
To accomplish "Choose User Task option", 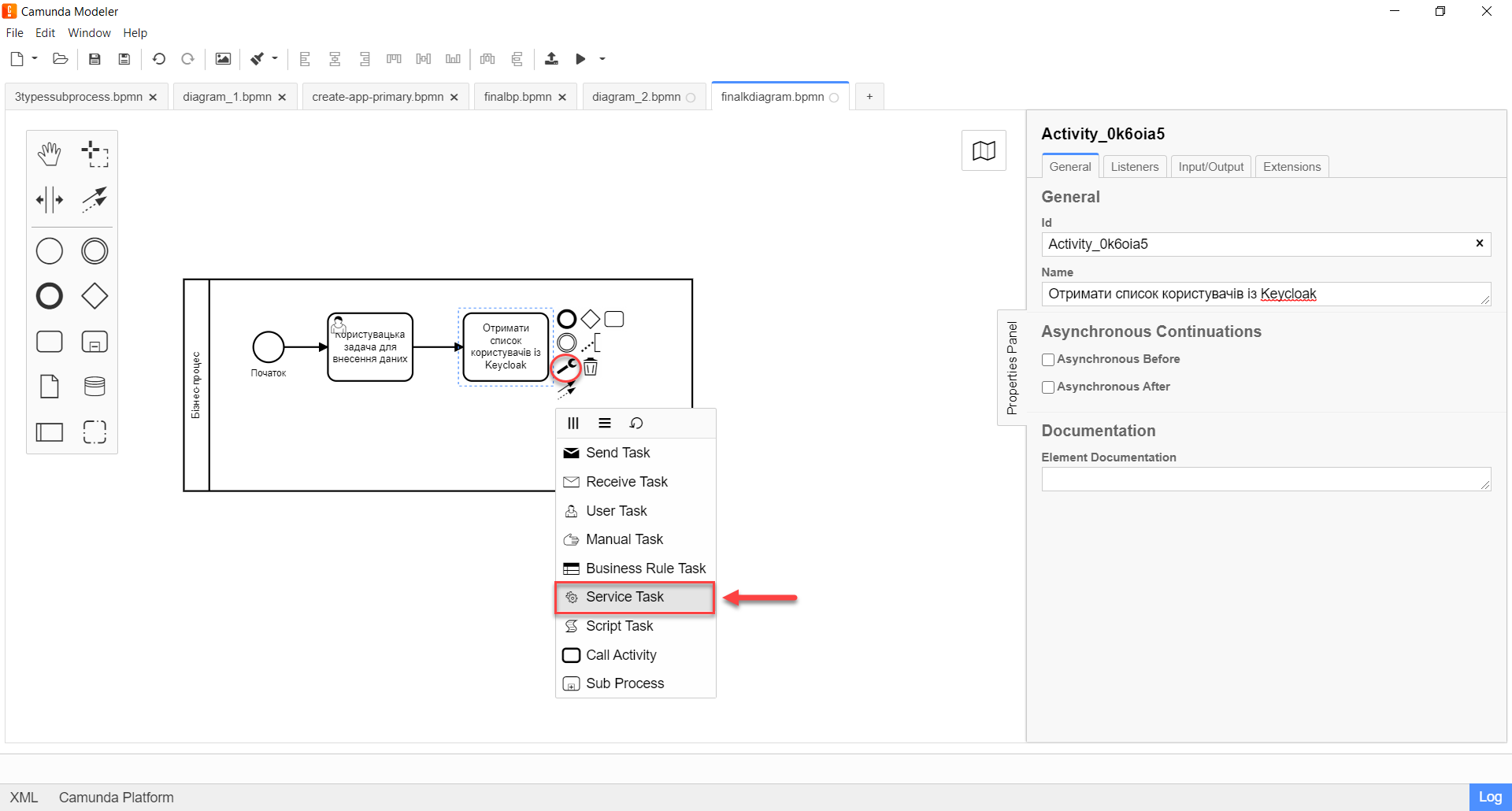I will click(x=636, y=511).
